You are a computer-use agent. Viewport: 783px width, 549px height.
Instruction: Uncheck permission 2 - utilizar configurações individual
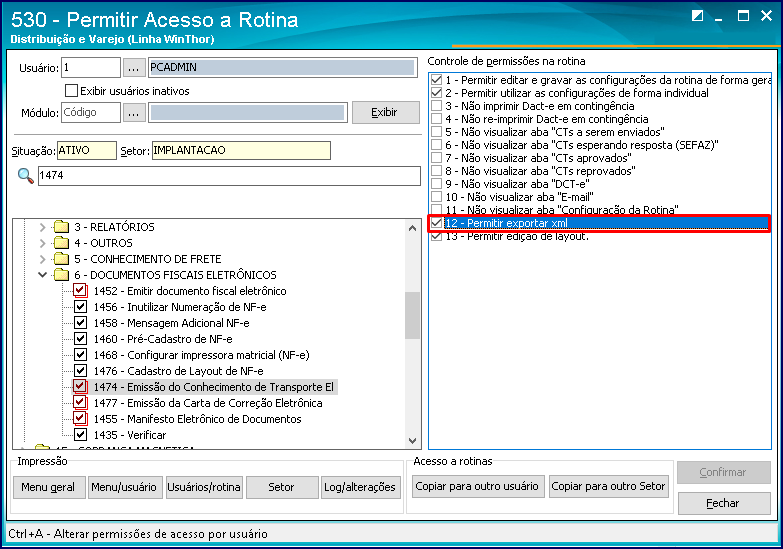(437, 93)
